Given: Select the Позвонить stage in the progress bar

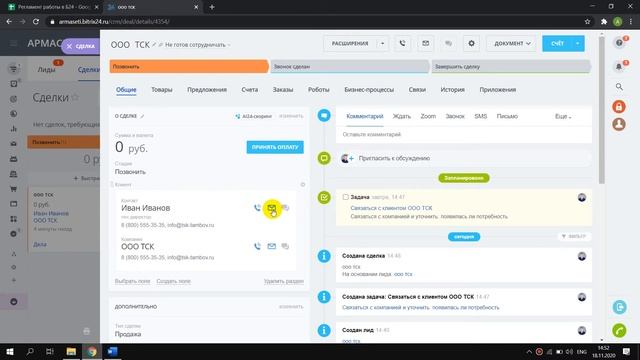Looking at the screenshot, I should (189, 67).
